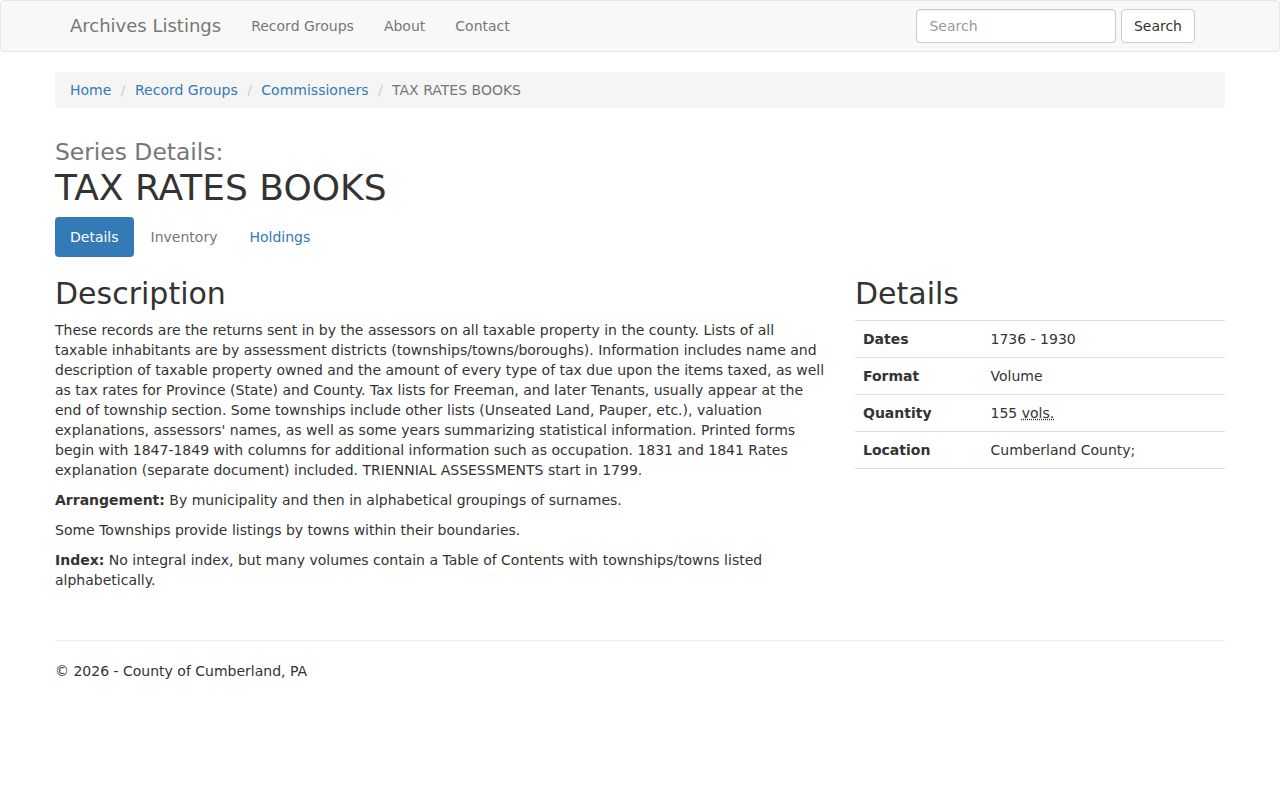Click the '© 2026 - County of Cumberland, PA' footer
The width and height of the screenshot is (1280, 800).
[x=181, y=671]
